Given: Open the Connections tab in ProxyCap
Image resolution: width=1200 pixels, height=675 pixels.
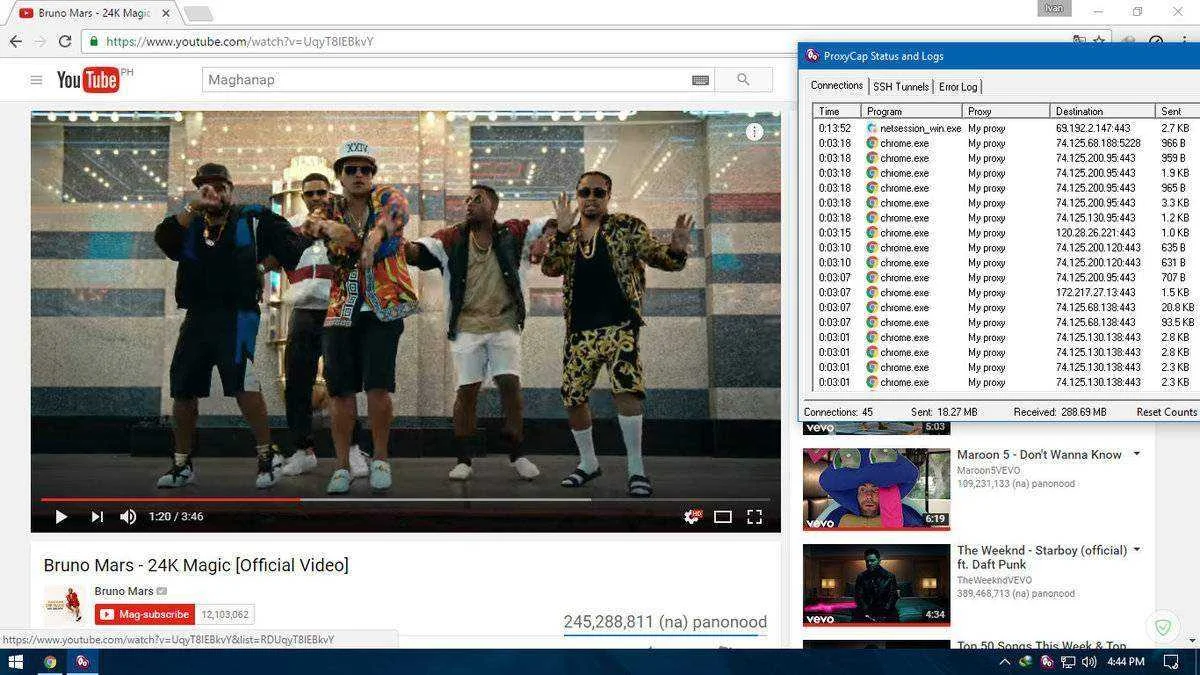Looking at the screenshot, I should pyautogui.click(x=837, y=85).
